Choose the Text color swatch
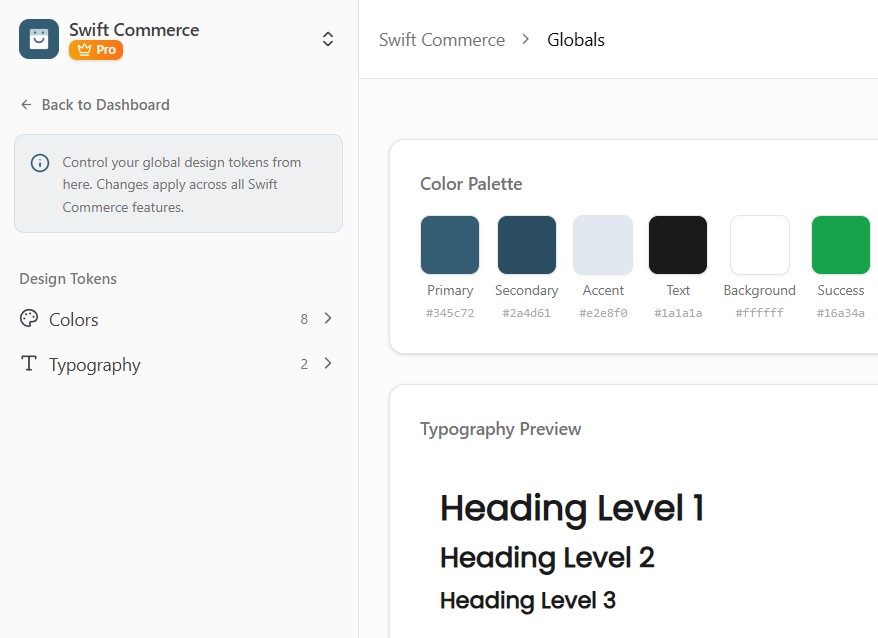878x638 pixels. (x=678, y=245)
